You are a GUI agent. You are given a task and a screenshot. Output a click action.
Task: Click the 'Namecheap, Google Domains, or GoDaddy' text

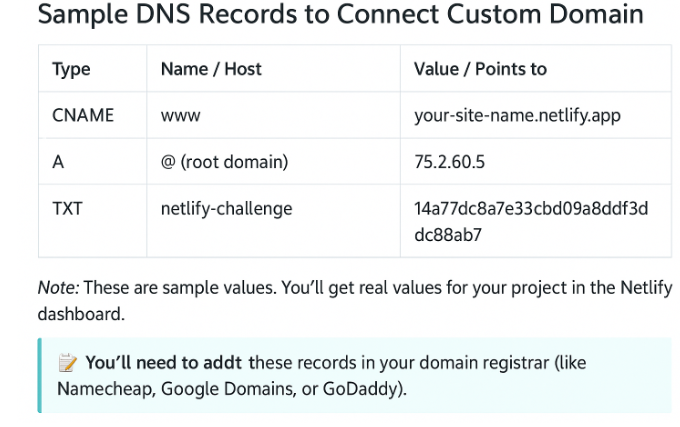pyautogui.click(x=227, y=389)
